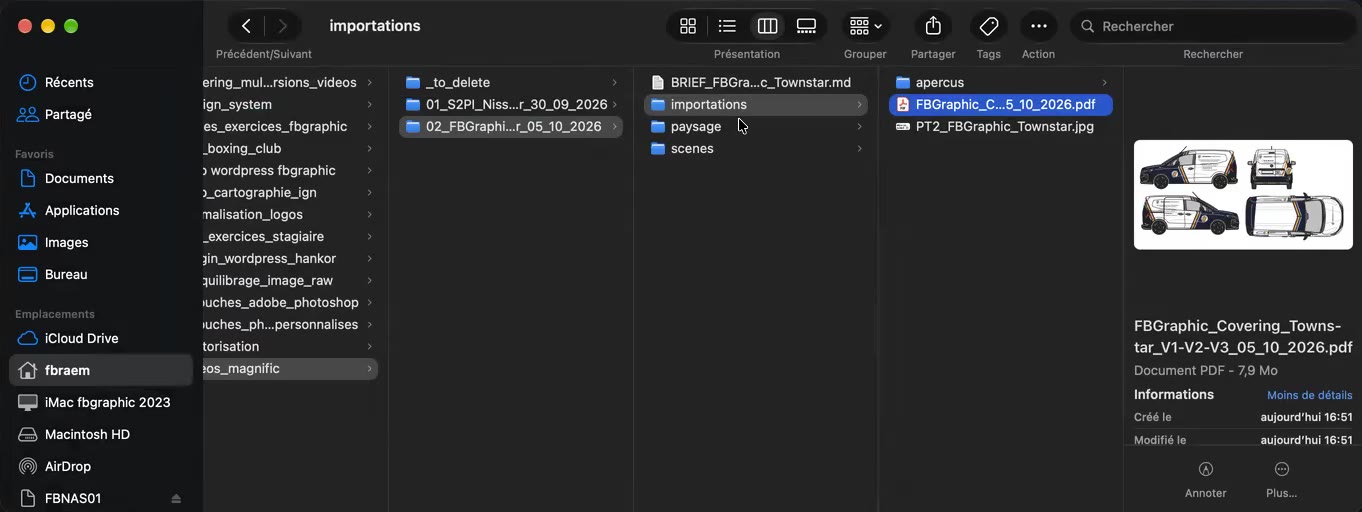Click in the Rechercher search field

pos(1212,26)
